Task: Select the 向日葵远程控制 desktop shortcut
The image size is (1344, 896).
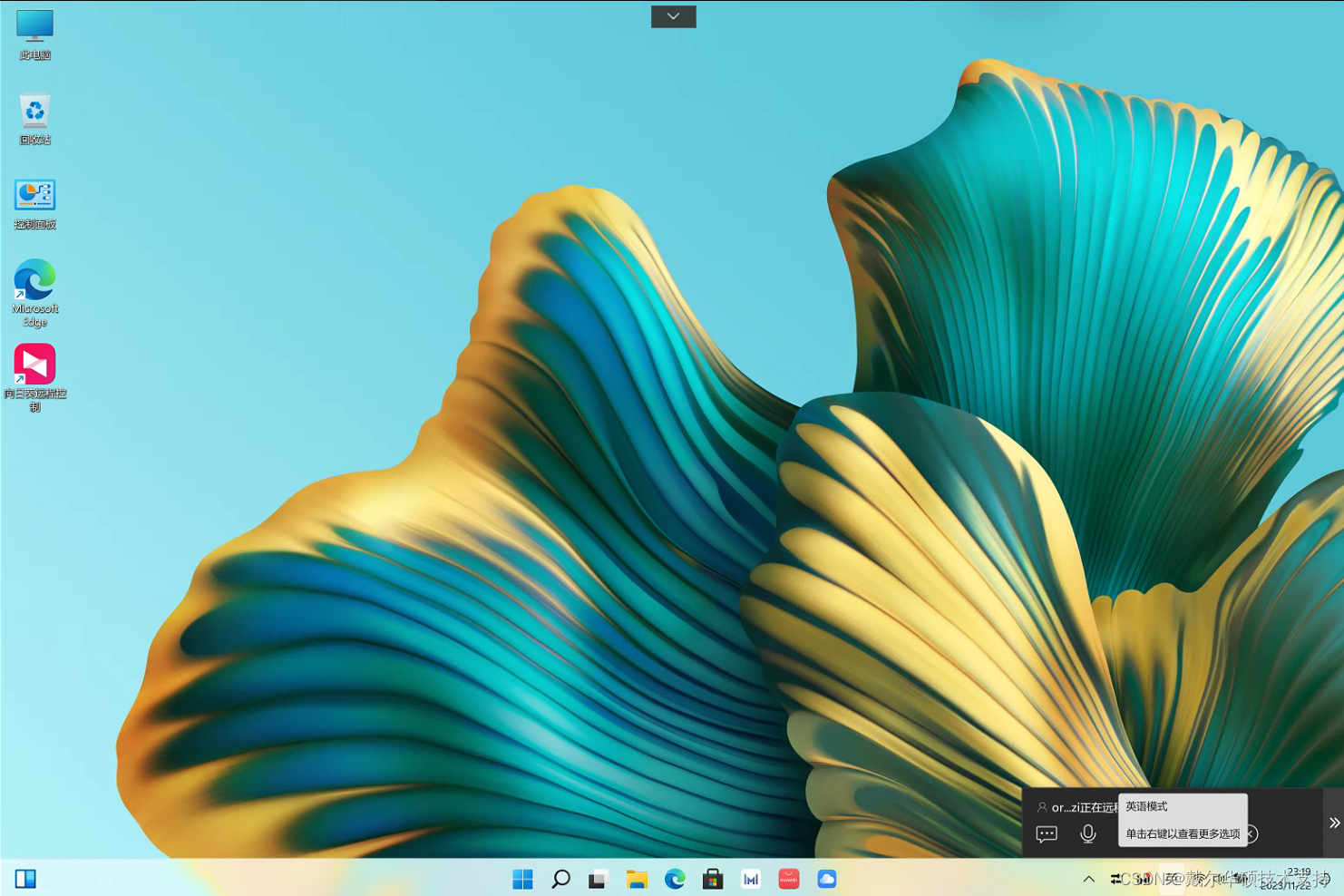Action: click(34, 377)
